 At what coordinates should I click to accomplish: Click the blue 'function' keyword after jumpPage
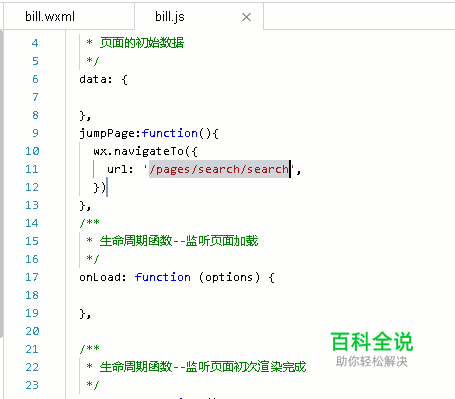170,133
